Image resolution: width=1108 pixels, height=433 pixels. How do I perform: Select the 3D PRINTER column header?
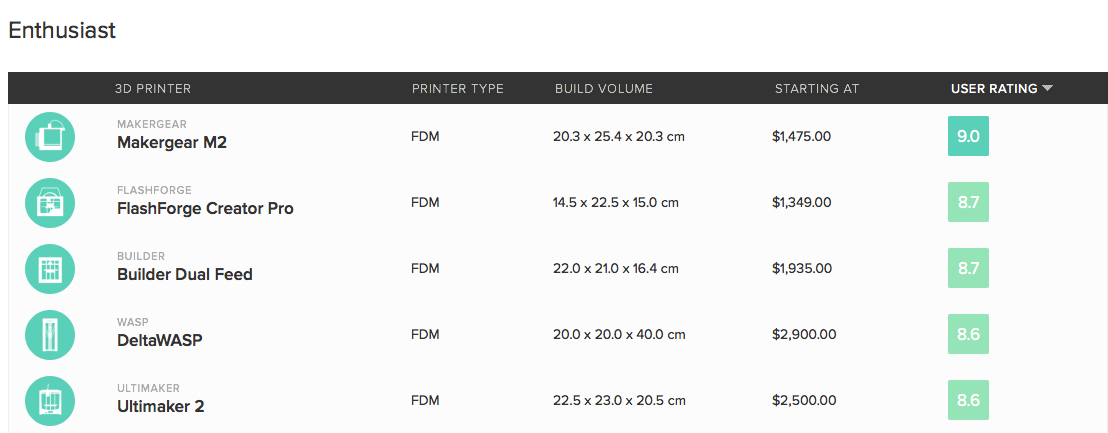tap(153, 88)
